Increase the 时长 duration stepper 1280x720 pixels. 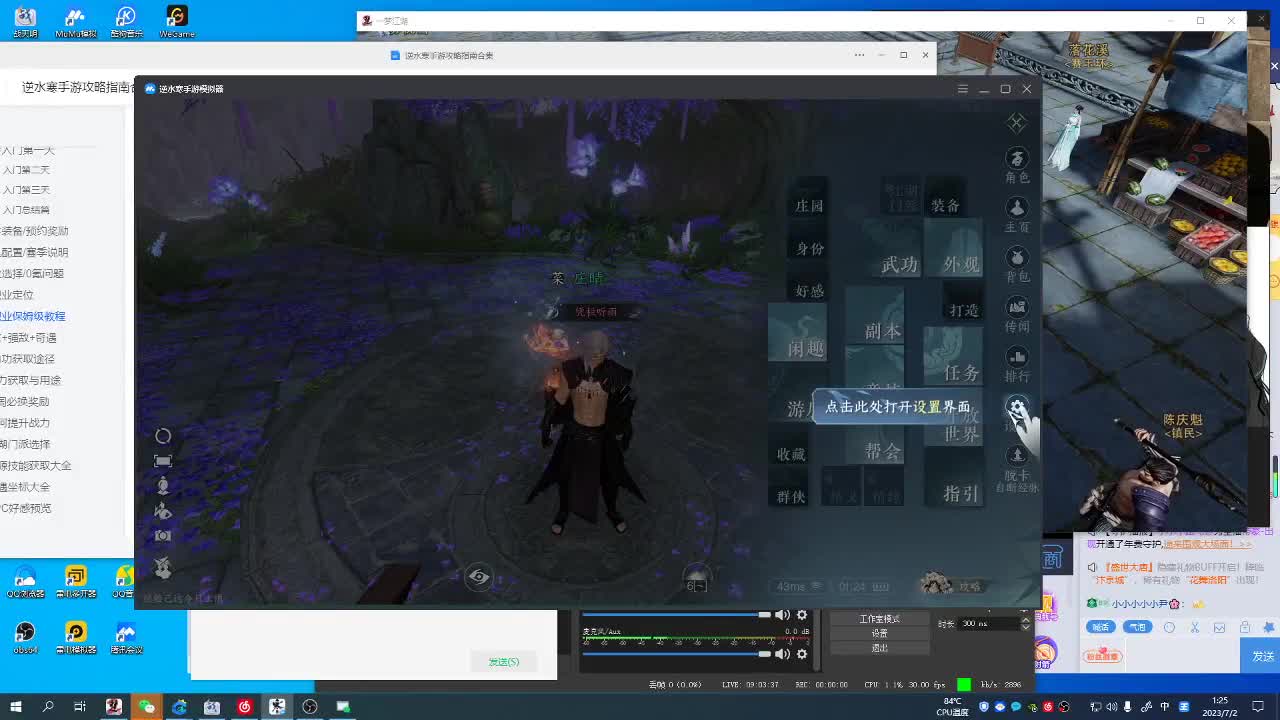1025,620
